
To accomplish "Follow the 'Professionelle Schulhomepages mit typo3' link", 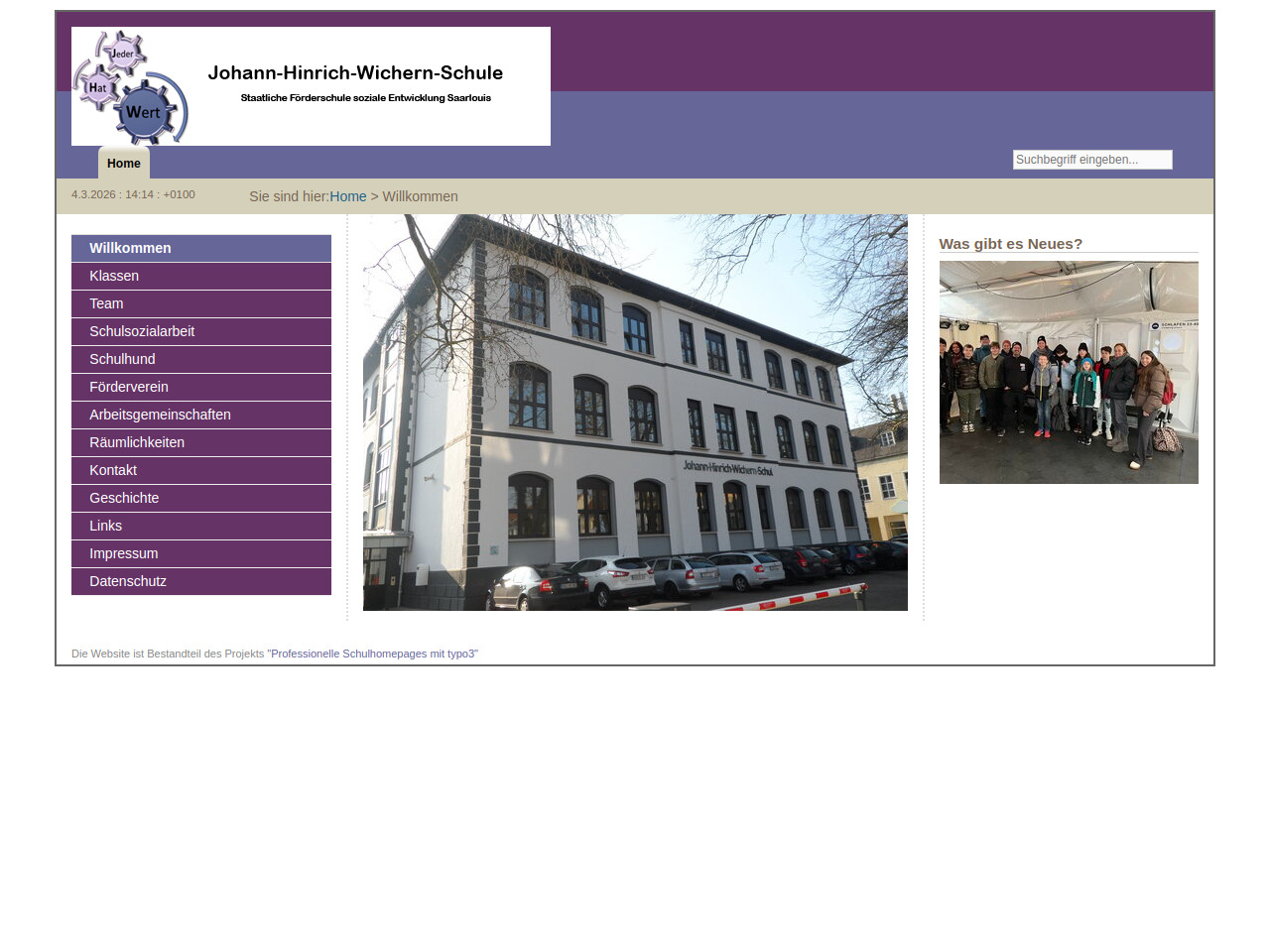I will point(372,654).
